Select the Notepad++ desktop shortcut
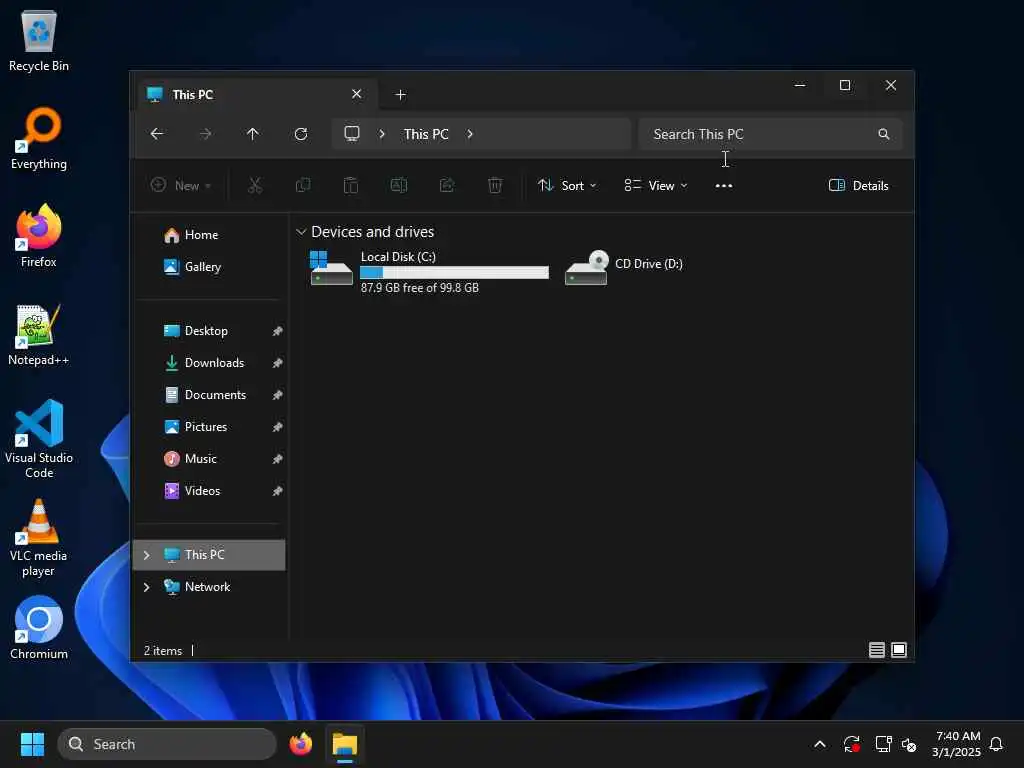Screen dimensions: 1024x768 pyautogui.click(x=39, y=334)
